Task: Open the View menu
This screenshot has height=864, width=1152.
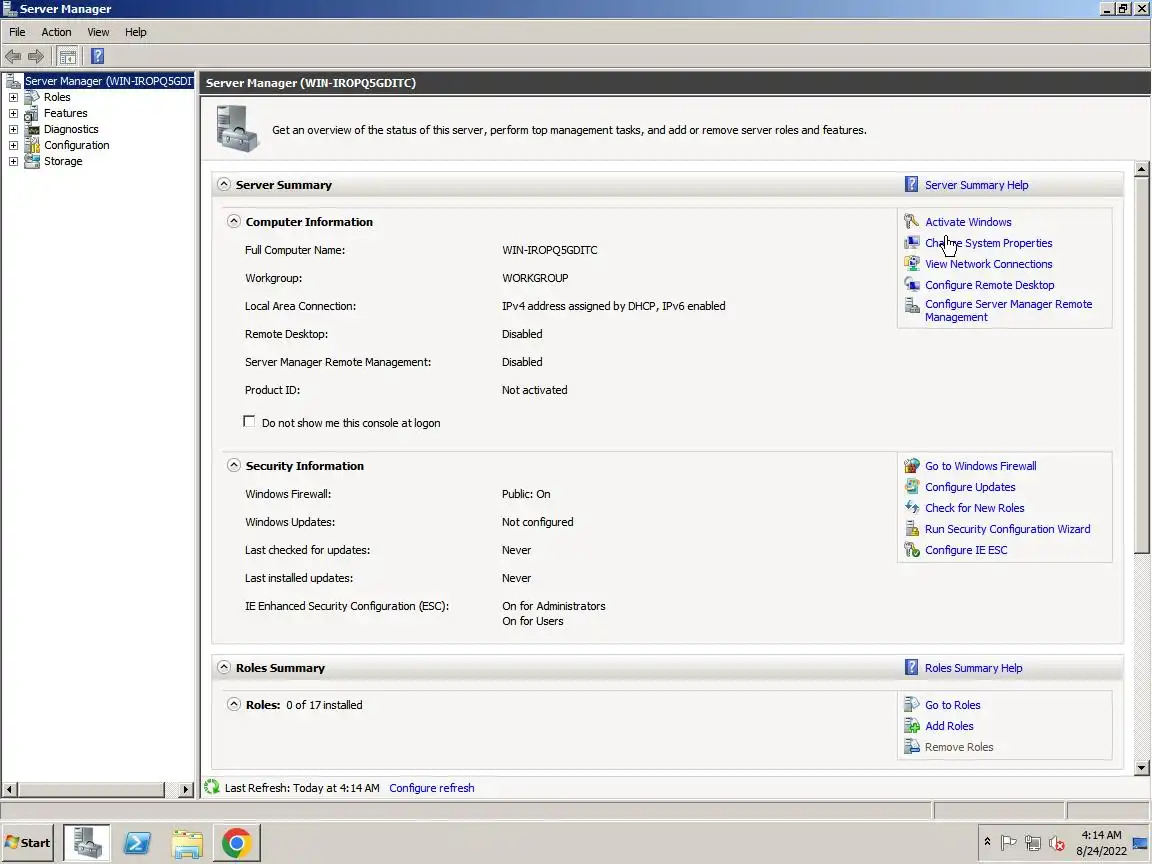Action: pos(98,32)
